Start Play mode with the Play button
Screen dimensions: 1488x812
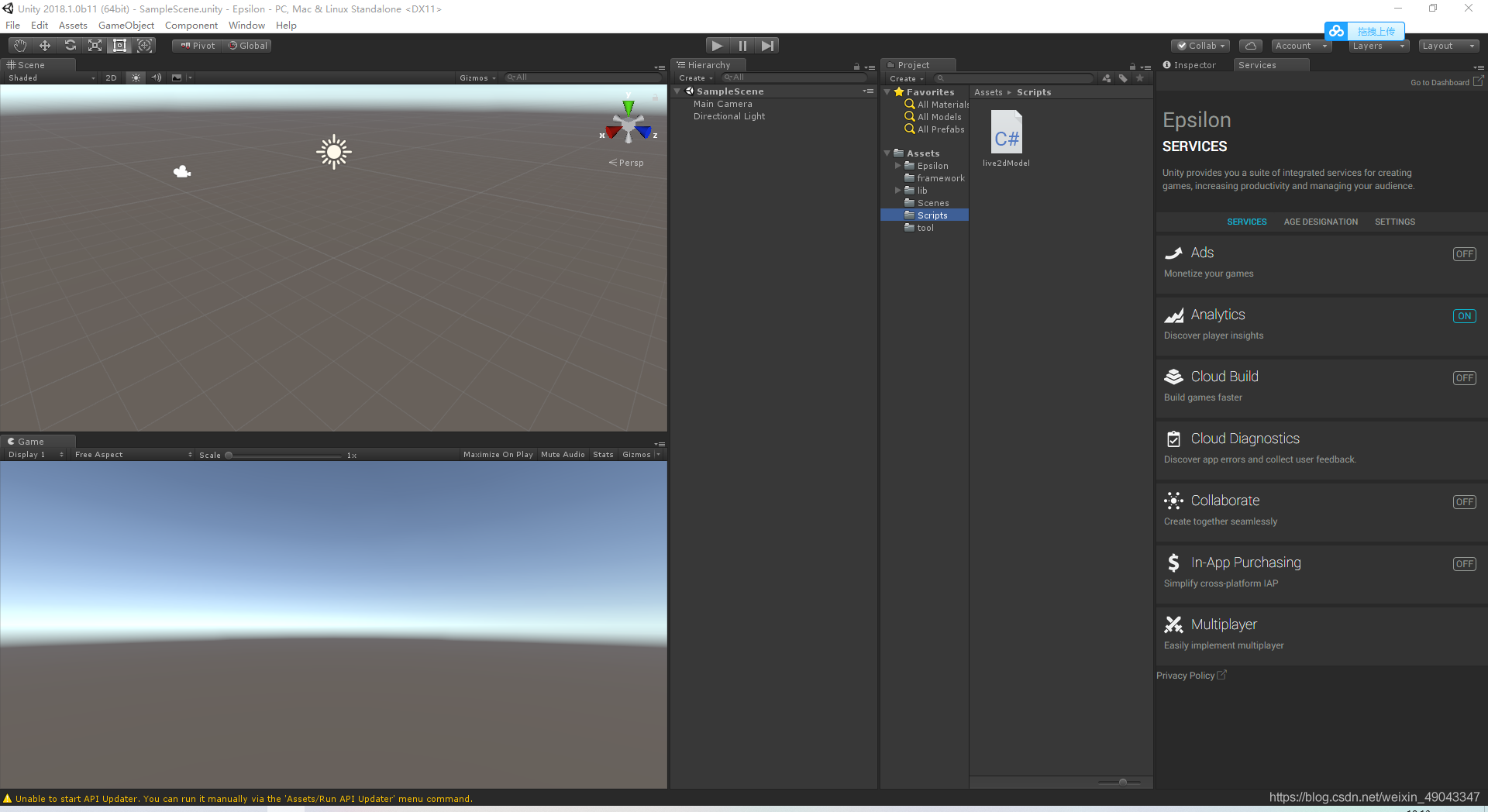[718, 46]
